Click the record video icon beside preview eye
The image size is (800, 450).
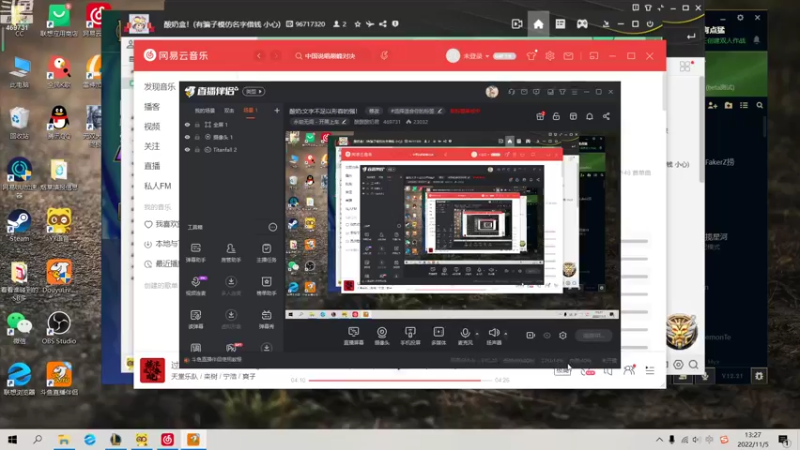pyautogui.click(x=530, y=335)
